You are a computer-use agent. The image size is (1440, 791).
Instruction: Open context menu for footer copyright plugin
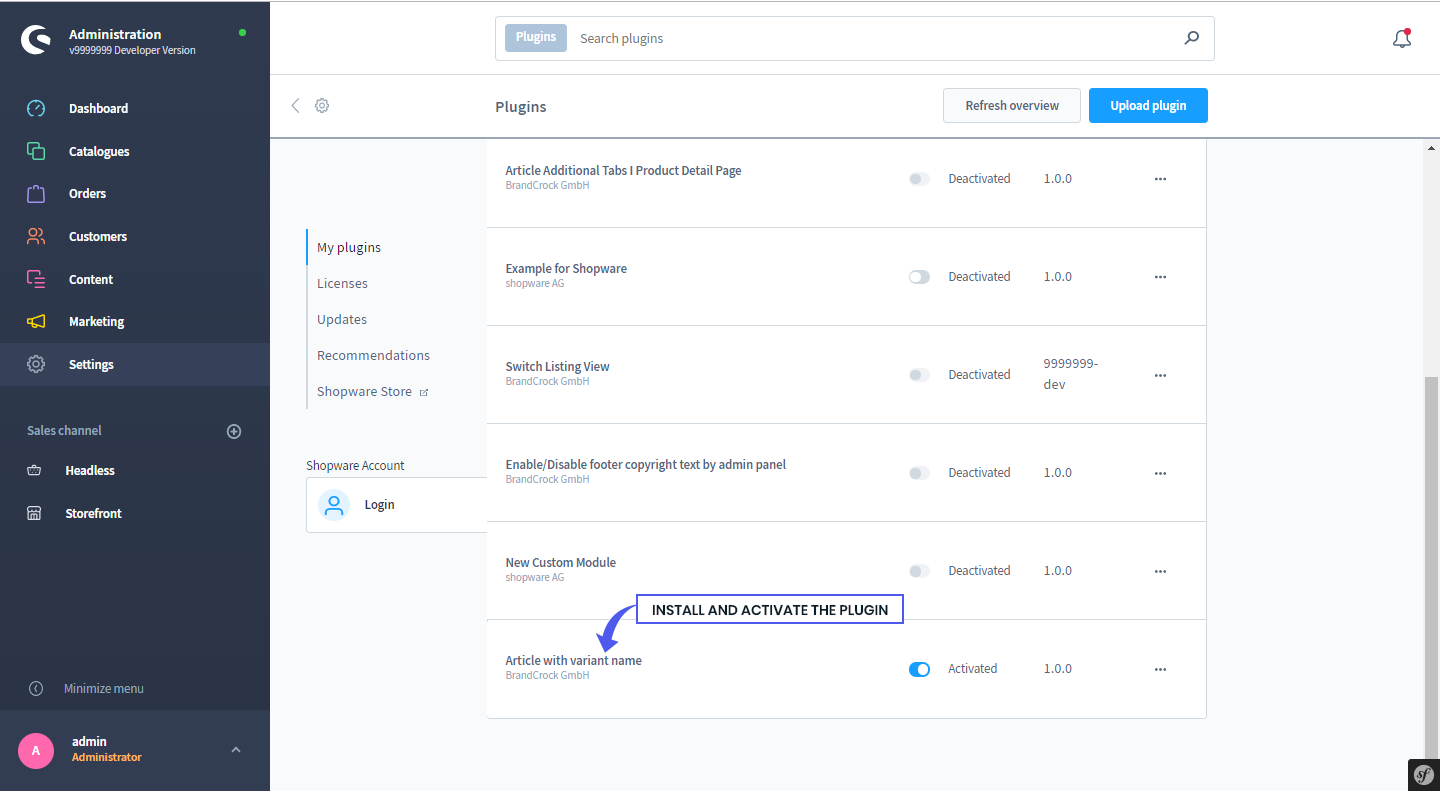(x=1160, y=473)
